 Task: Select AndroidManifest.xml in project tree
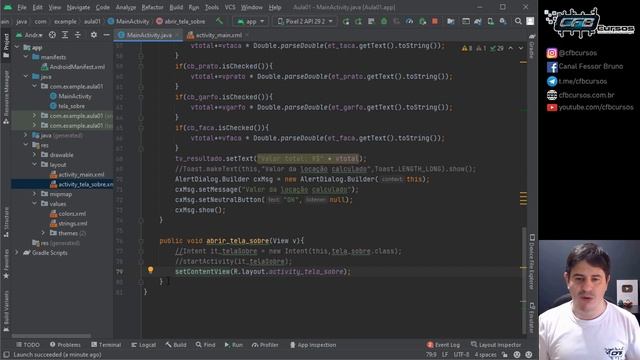(x=77, y=67)
